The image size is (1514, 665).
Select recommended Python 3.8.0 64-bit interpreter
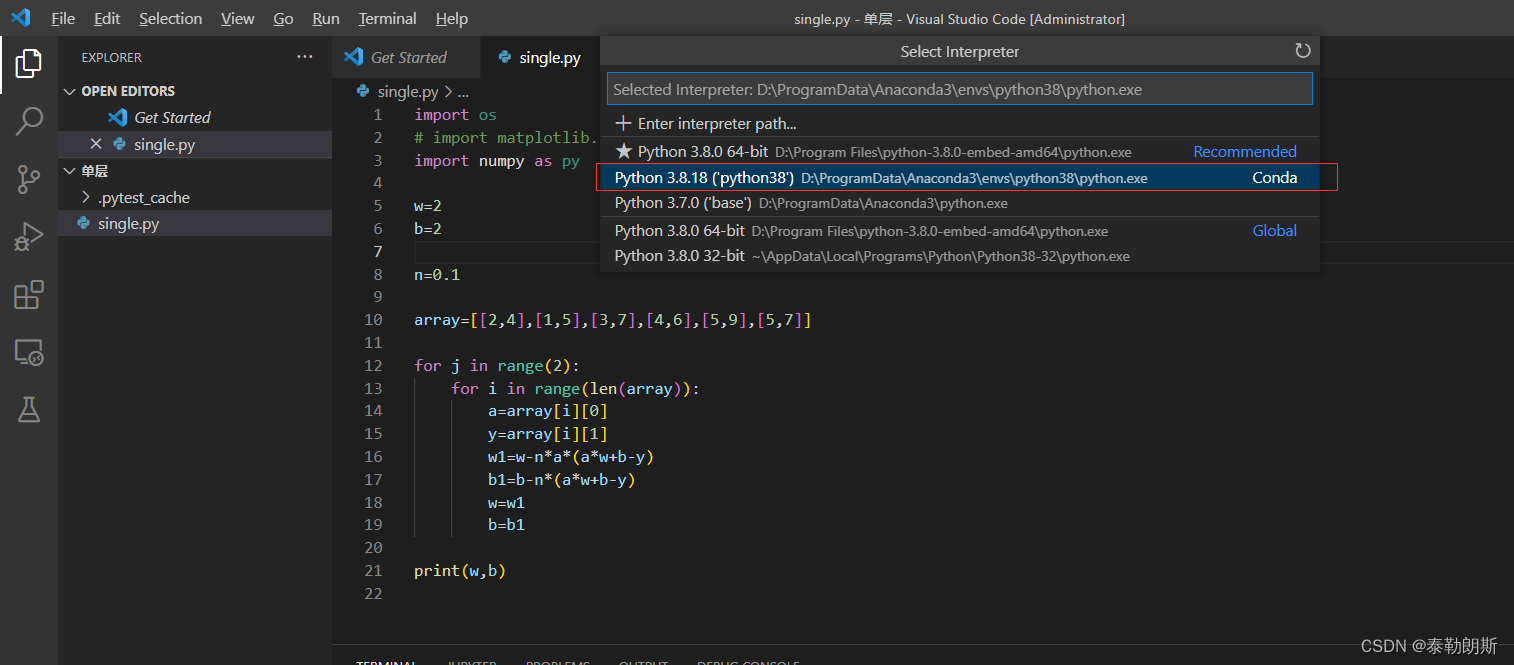959,152
